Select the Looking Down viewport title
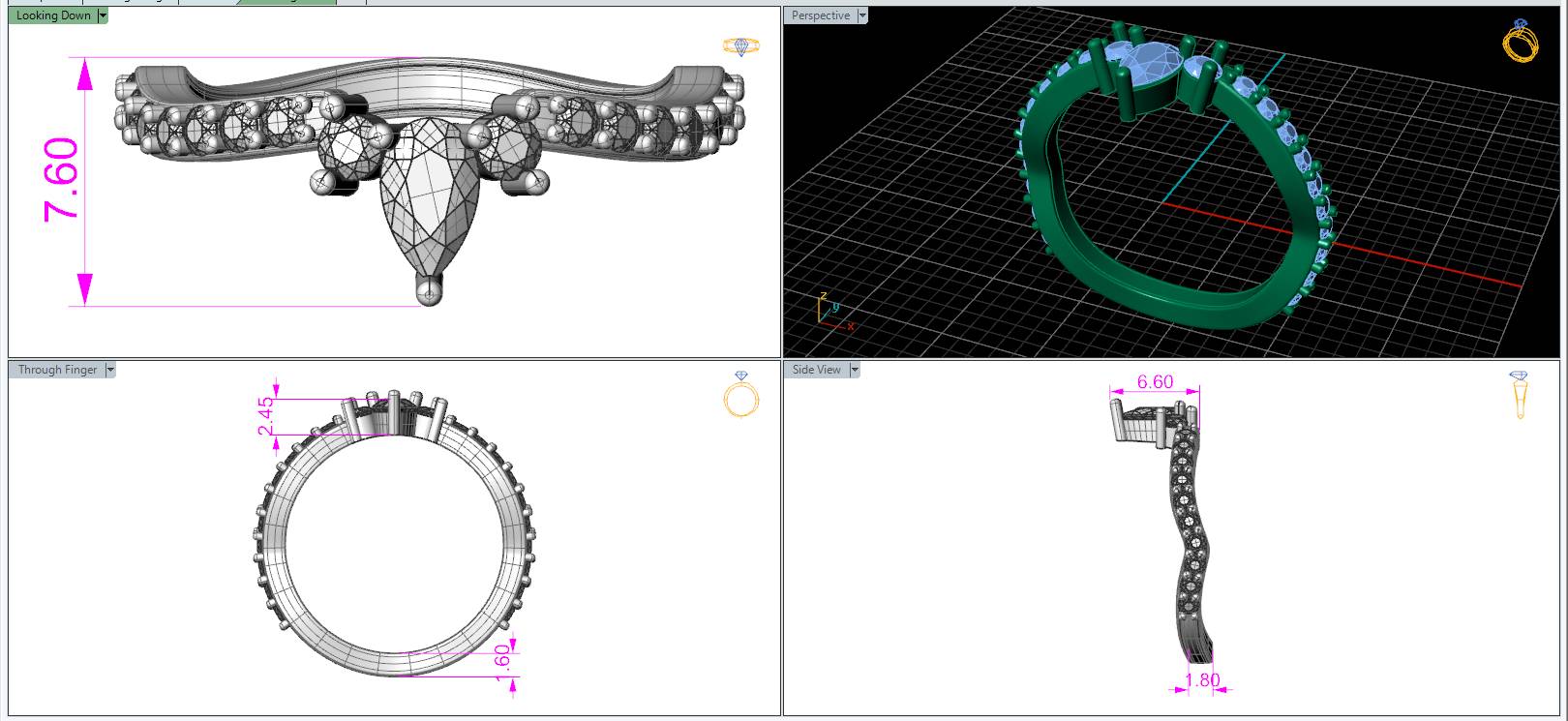The width and height of the screenshot is (1568, 721). click(53, 15)
